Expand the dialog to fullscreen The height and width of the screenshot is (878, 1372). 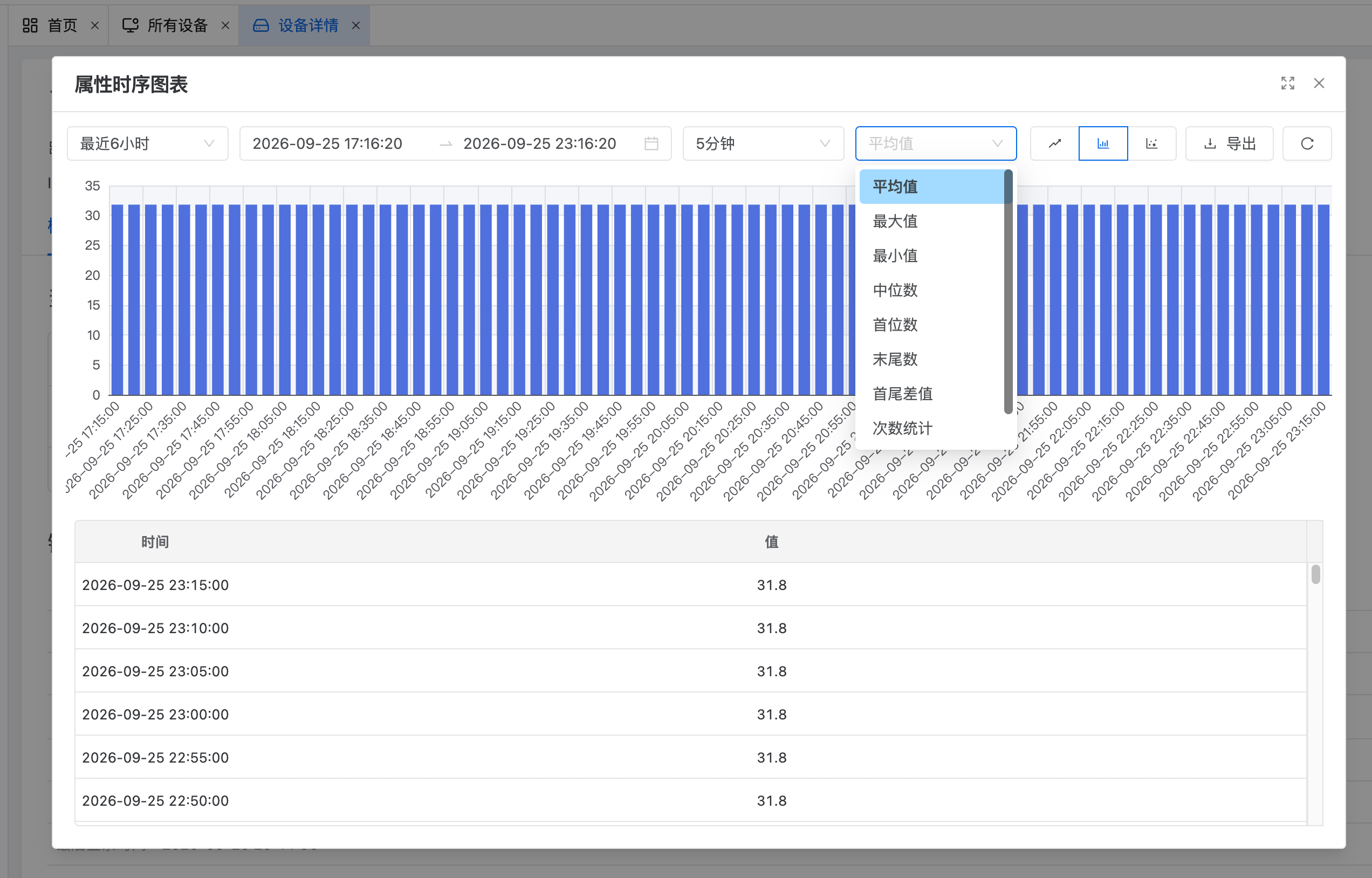pos(1288,83)
